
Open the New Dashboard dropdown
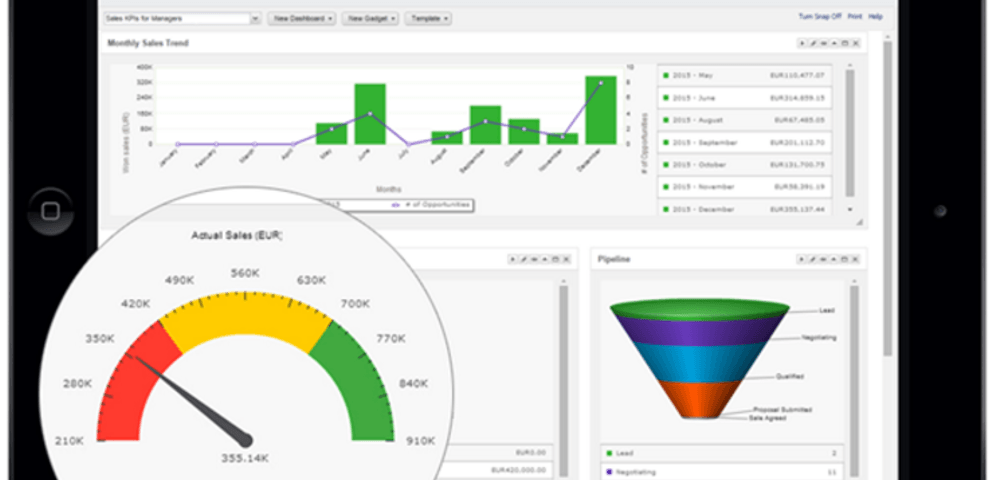tap(301, 18)
